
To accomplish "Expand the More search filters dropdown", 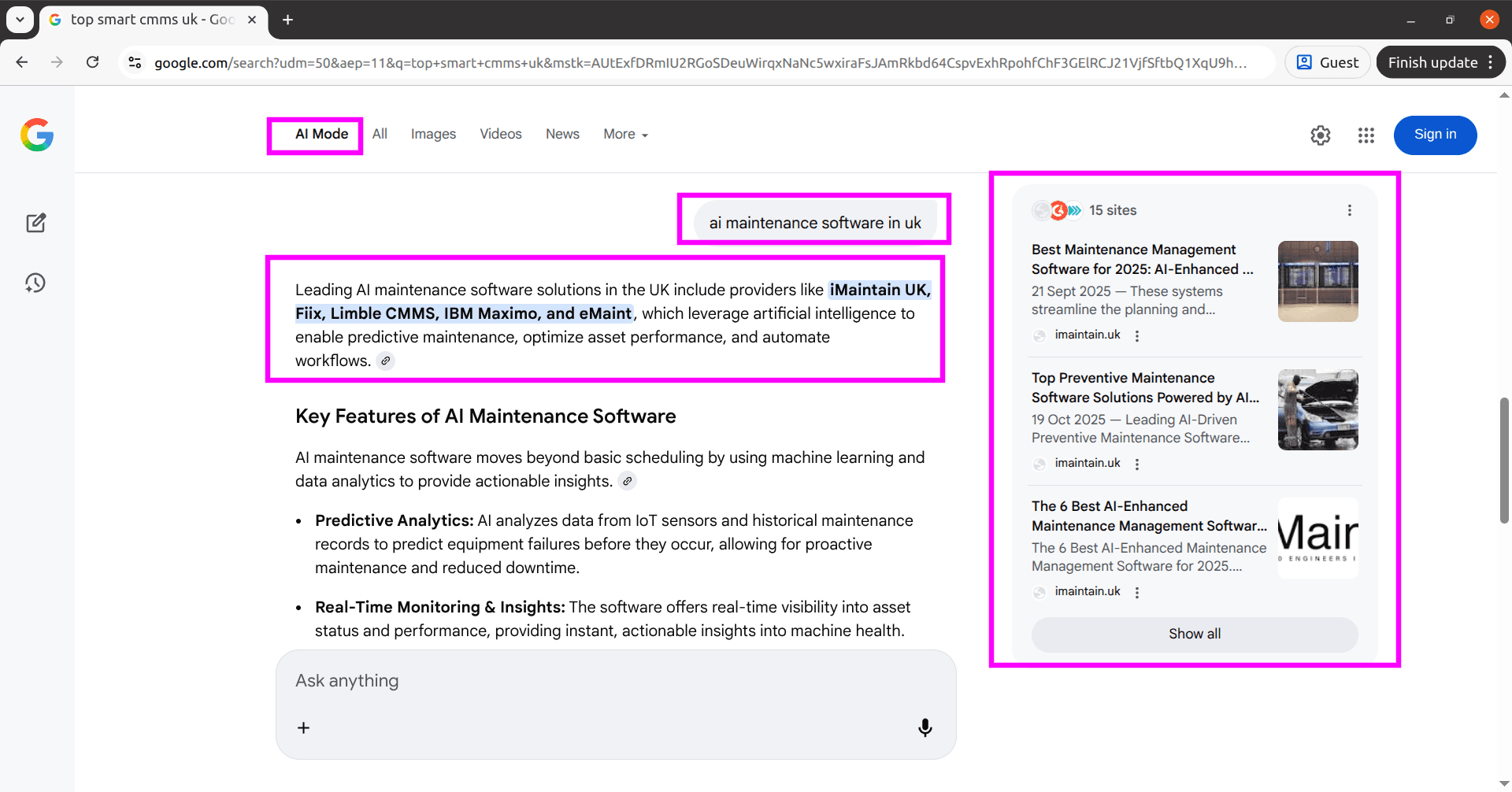I will [x=624, y=134].
